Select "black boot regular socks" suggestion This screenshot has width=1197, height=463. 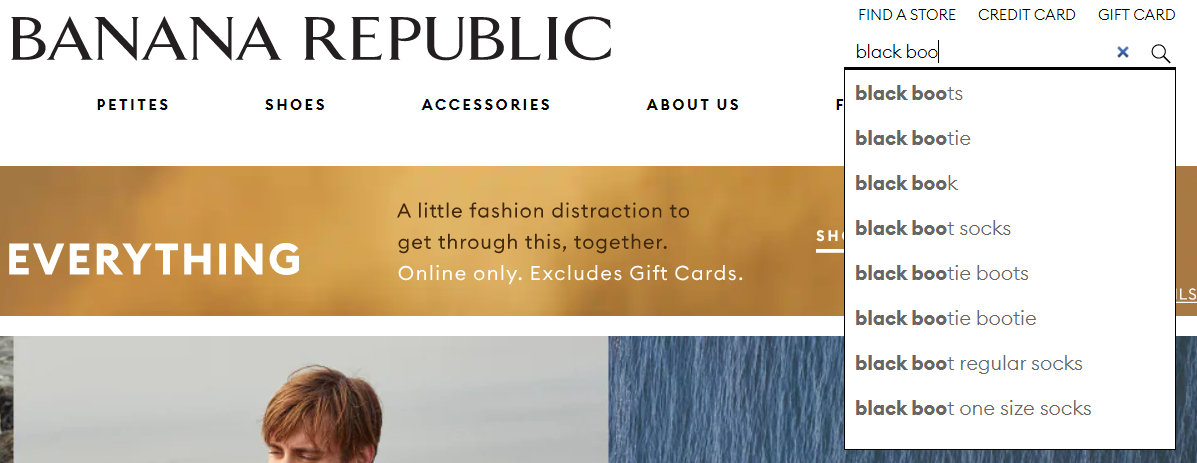1009,364
